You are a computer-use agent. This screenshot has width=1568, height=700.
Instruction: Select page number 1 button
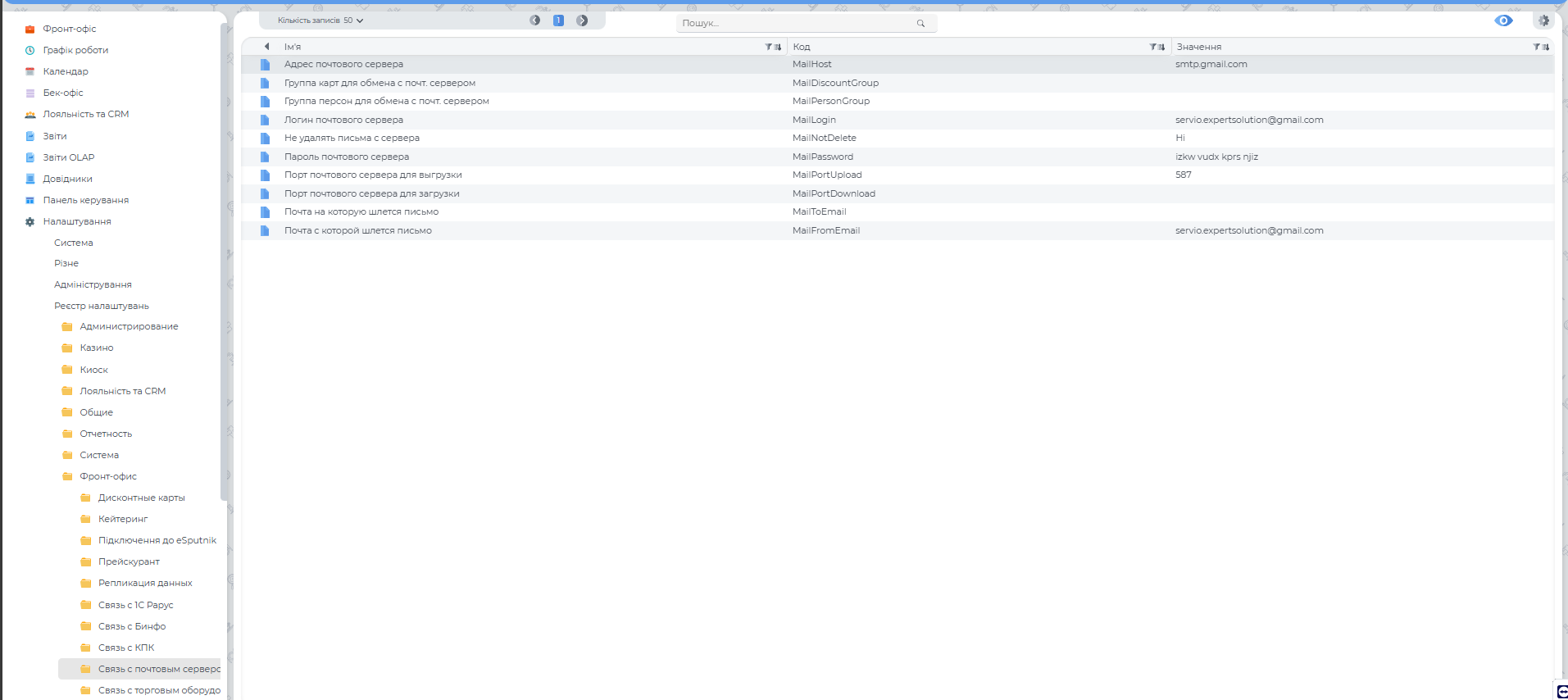558,20
